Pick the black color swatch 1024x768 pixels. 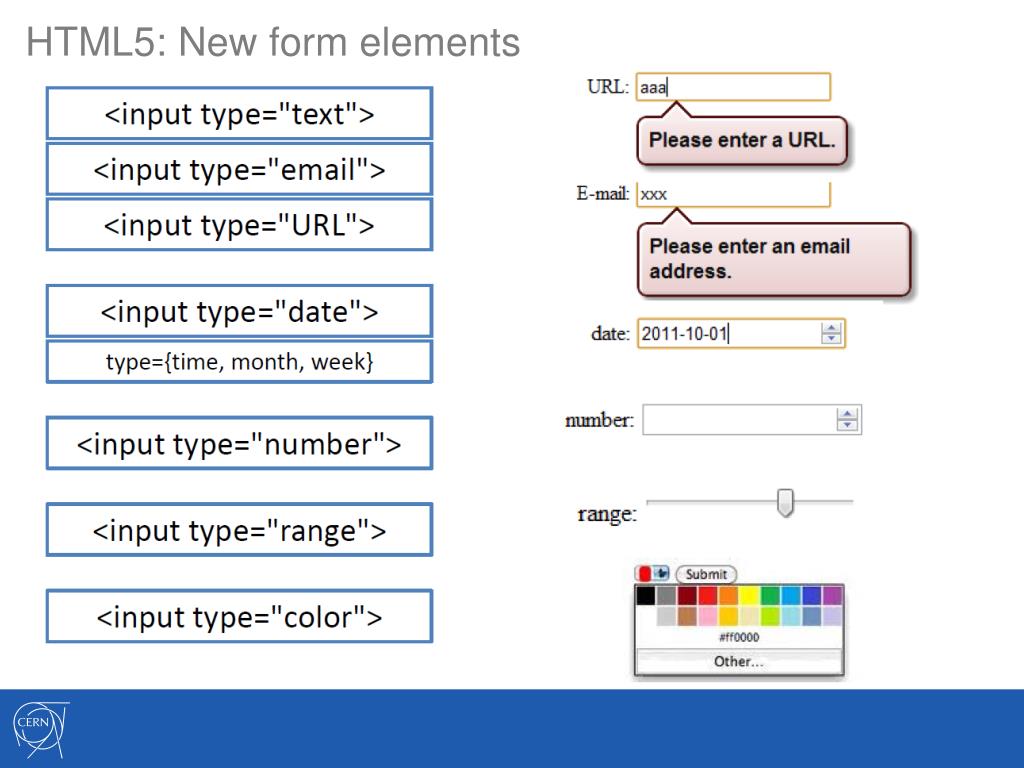click(x=646, y=596)
